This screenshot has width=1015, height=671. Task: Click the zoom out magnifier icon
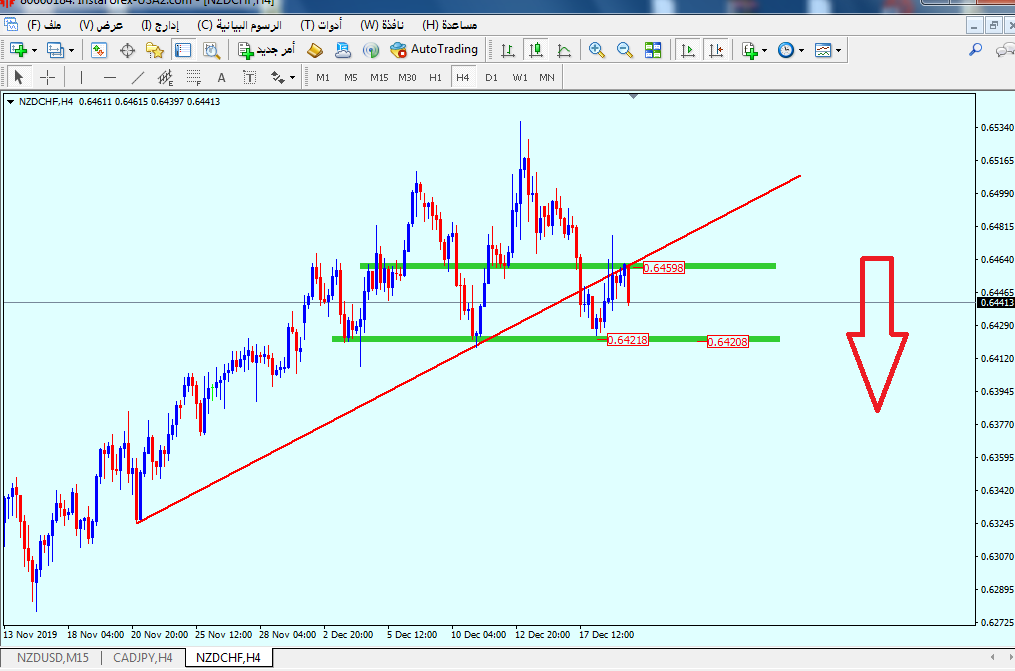pos(625,50)
